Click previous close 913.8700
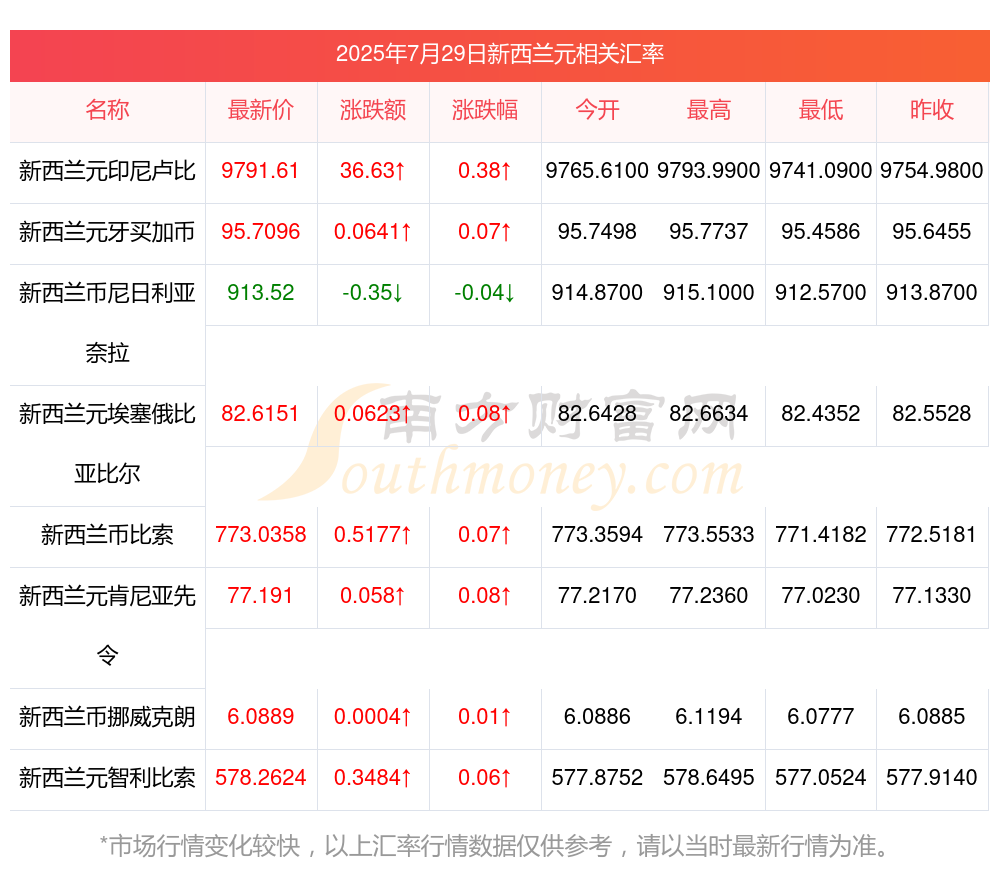This screenshot has height=877, width=1000. point(932,293)
